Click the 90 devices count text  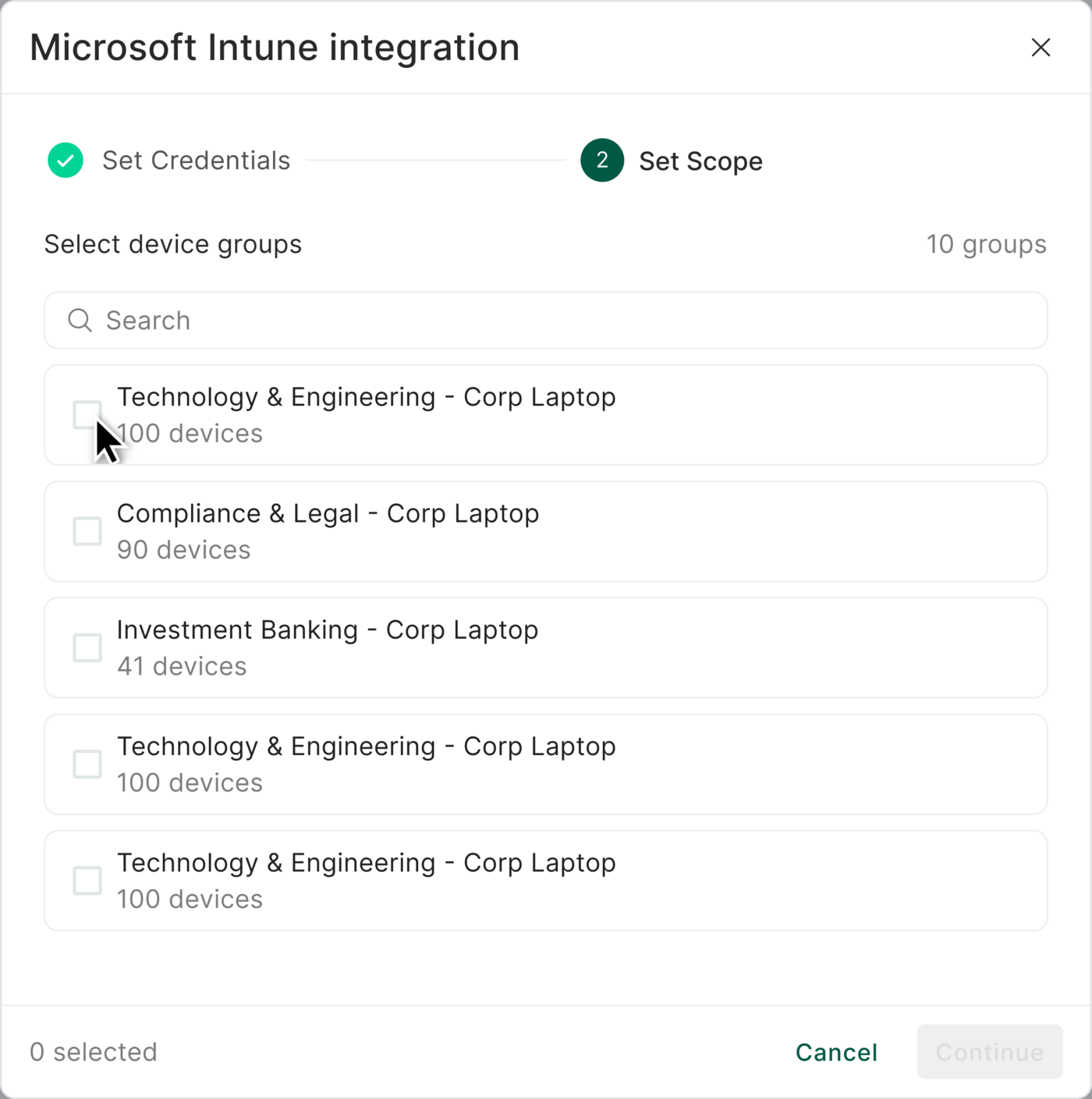click(x=183, y=550)
